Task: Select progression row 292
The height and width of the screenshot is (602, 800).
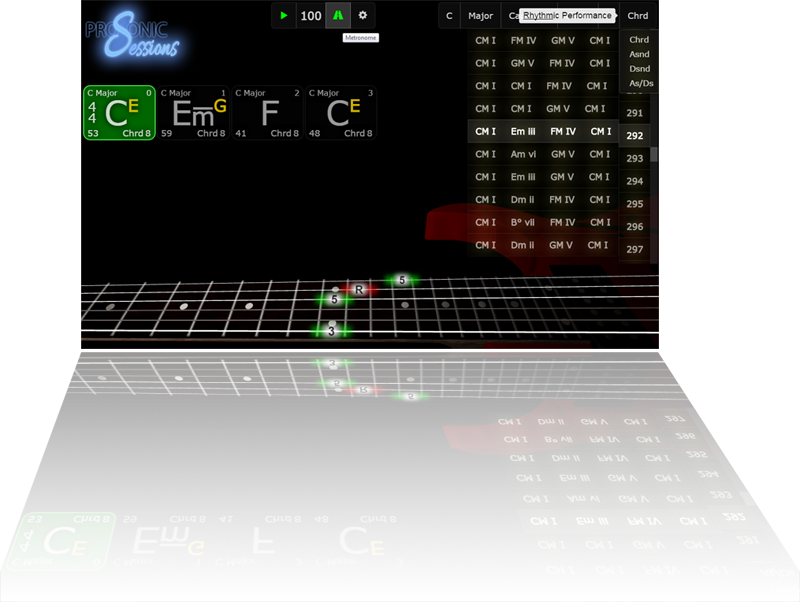Action: (633, 135)
